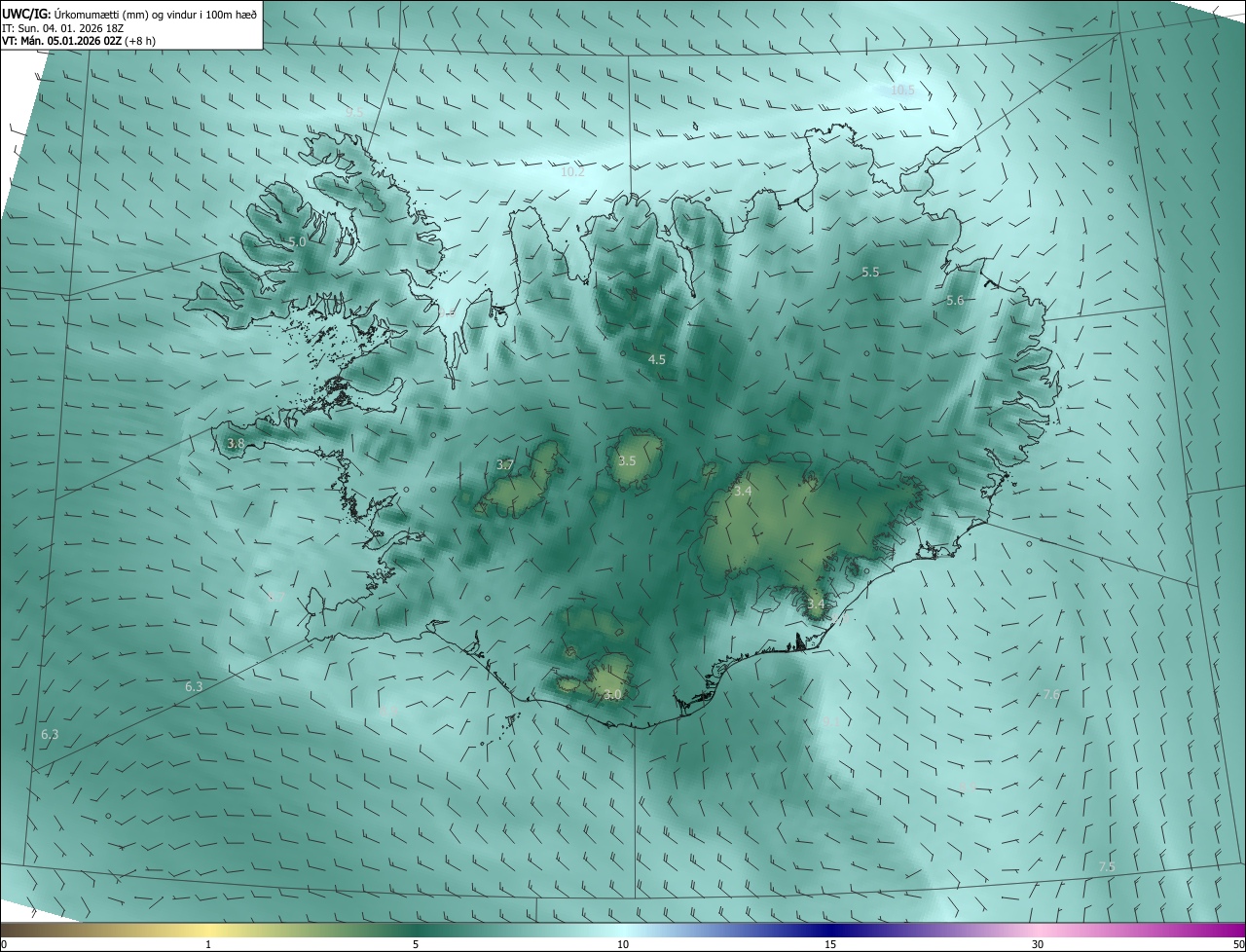Click the 4.5 value label in north-central Iceland
This screenshot has height=952, width=1246.
tap(657, 359)
